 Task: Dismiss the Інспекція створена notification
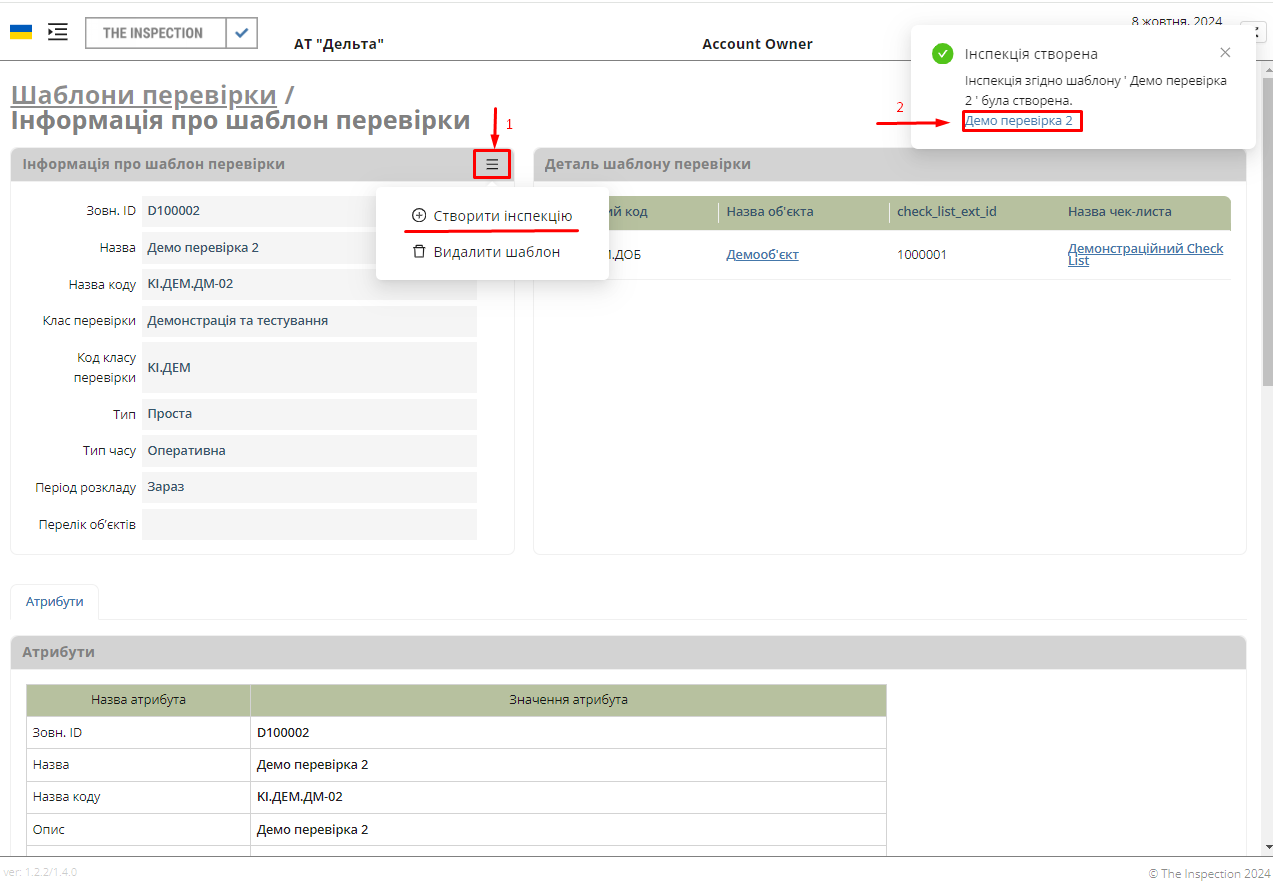point(1225,52)
